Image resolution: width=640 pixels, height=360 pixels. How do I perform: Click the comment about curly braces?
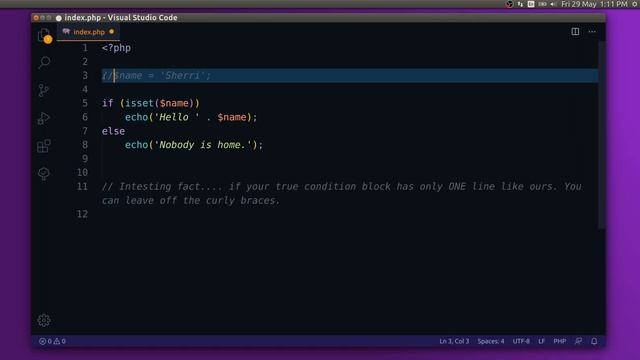(x=342, y=193)
